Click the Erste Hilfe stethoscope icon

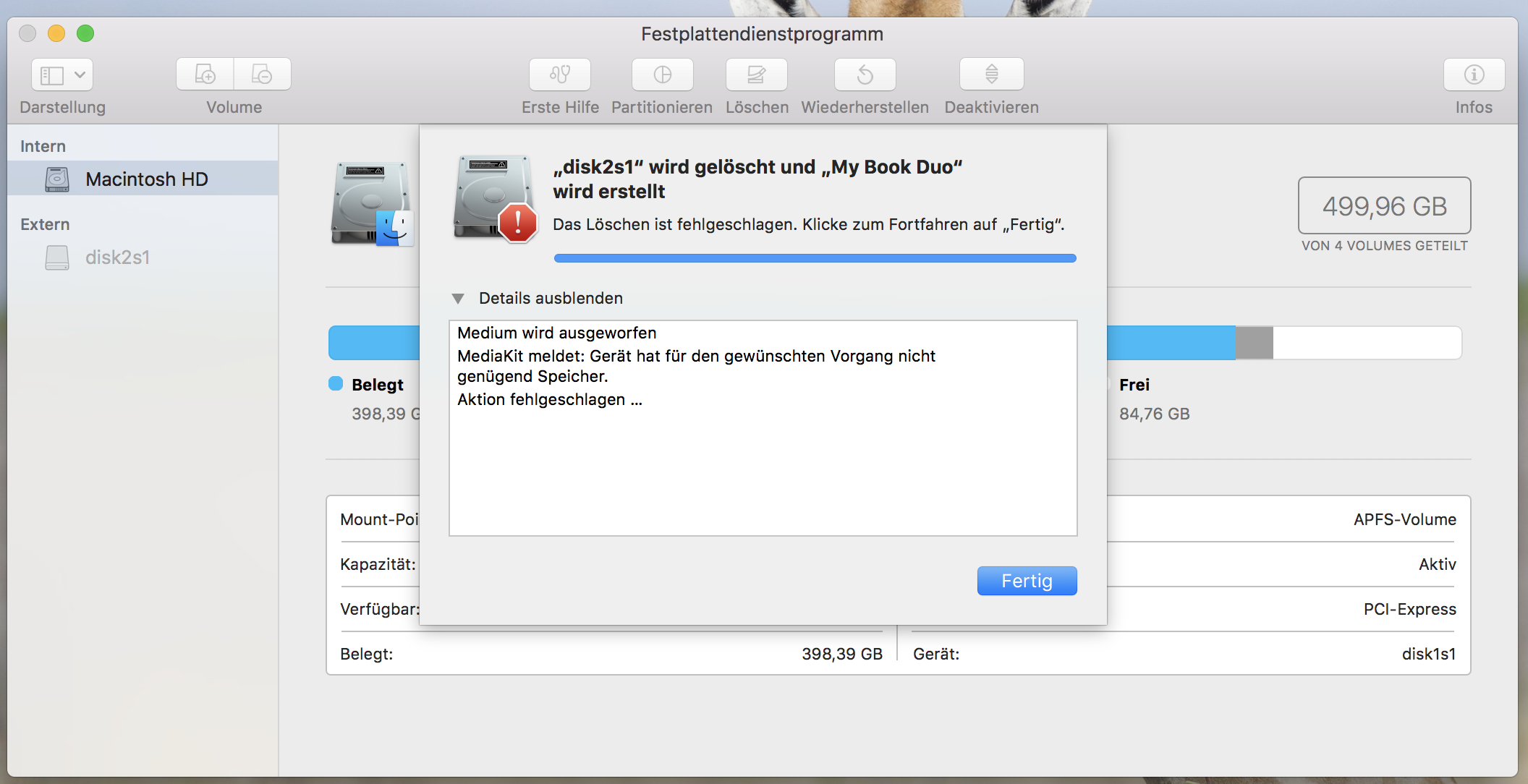click(560, 74)
